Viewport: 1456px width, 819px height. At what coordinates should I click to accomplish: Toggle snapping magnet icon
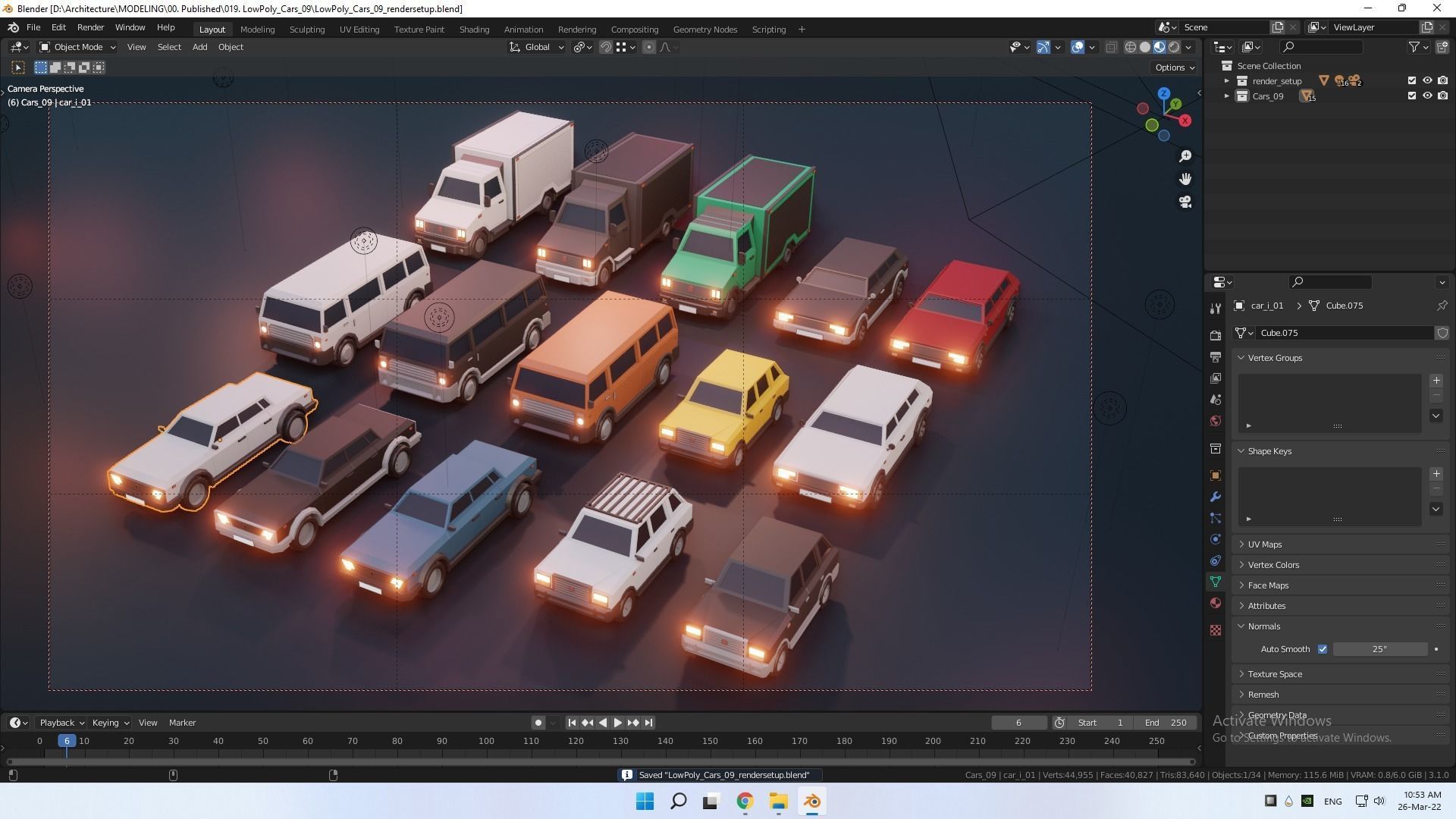click(x=606, y=47)
